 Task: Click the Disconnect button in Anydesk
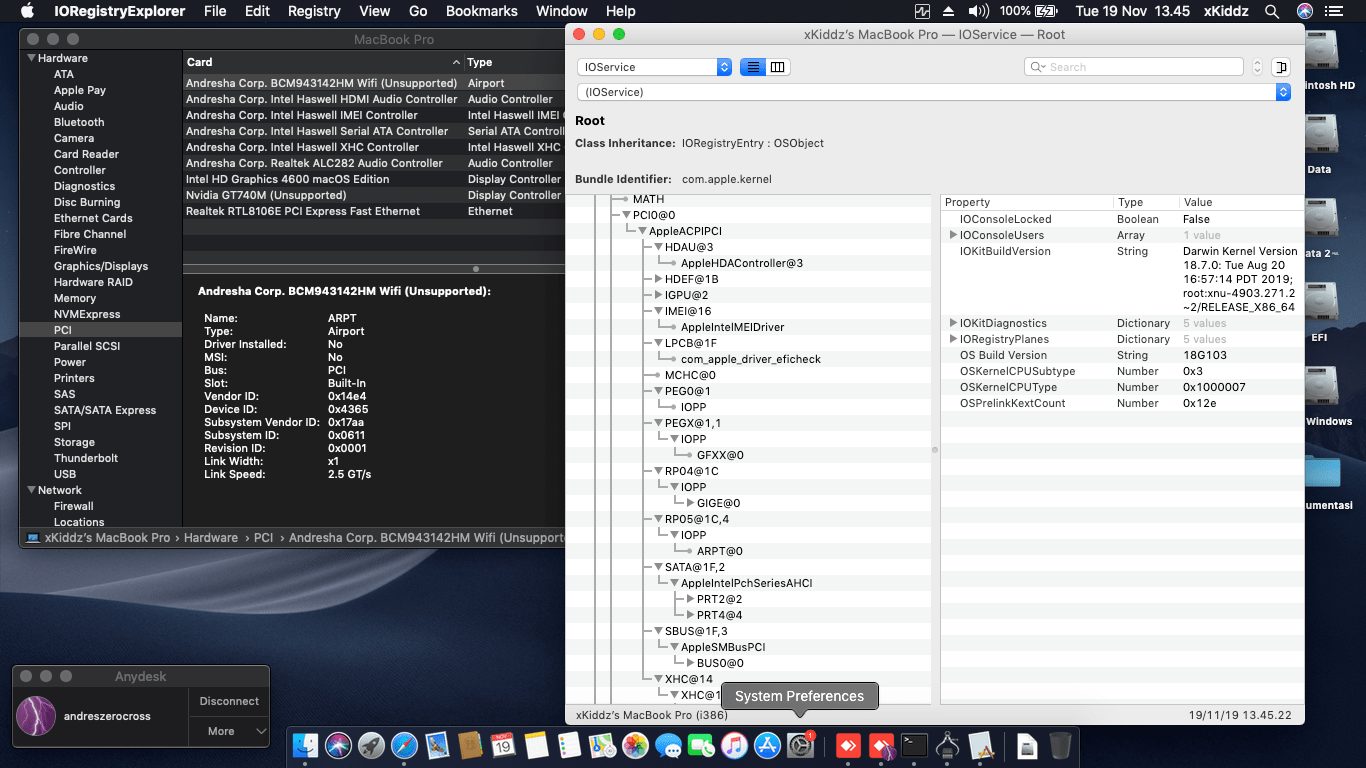click(x=229, y=701)
